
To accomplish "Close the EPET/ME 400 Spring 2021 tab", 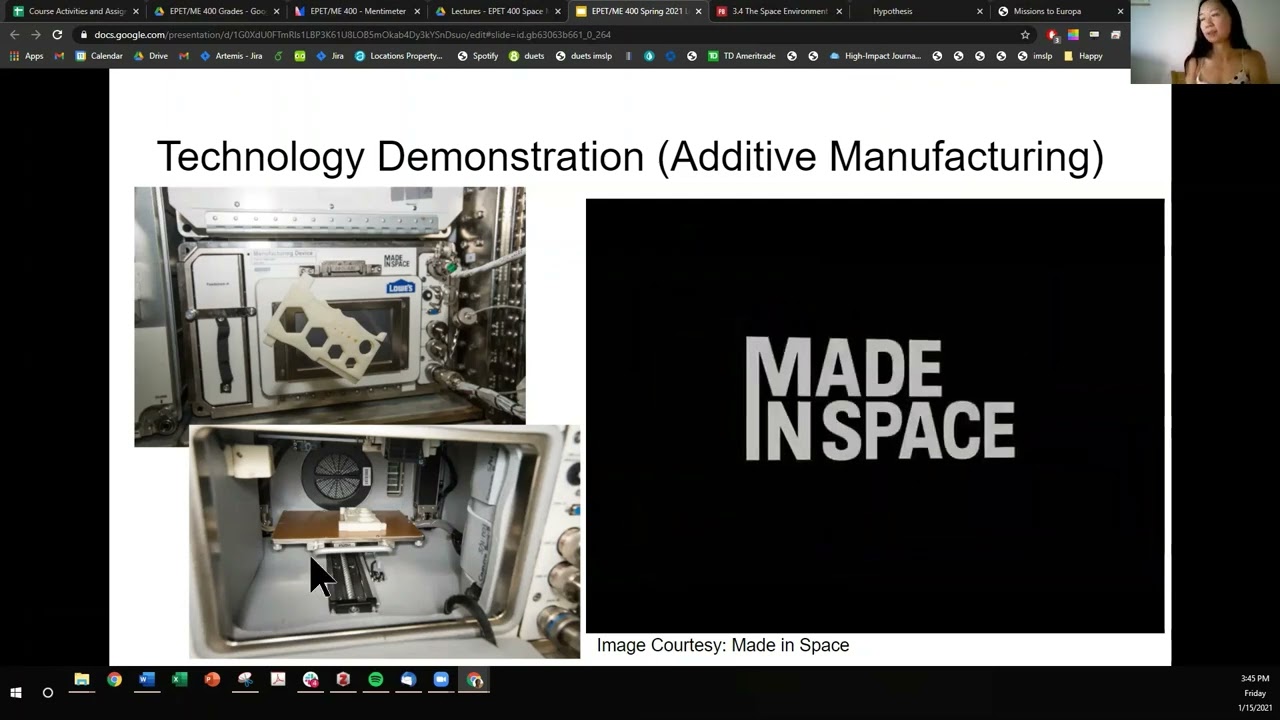I will coord(698,11).
